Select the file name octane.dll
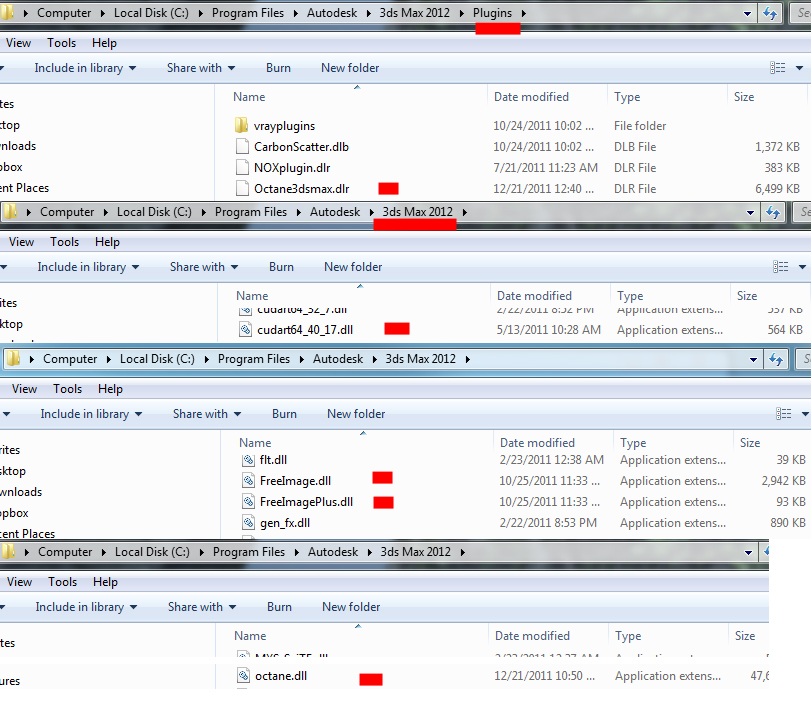This screenshot has width=811, height=702. [281, 676]
